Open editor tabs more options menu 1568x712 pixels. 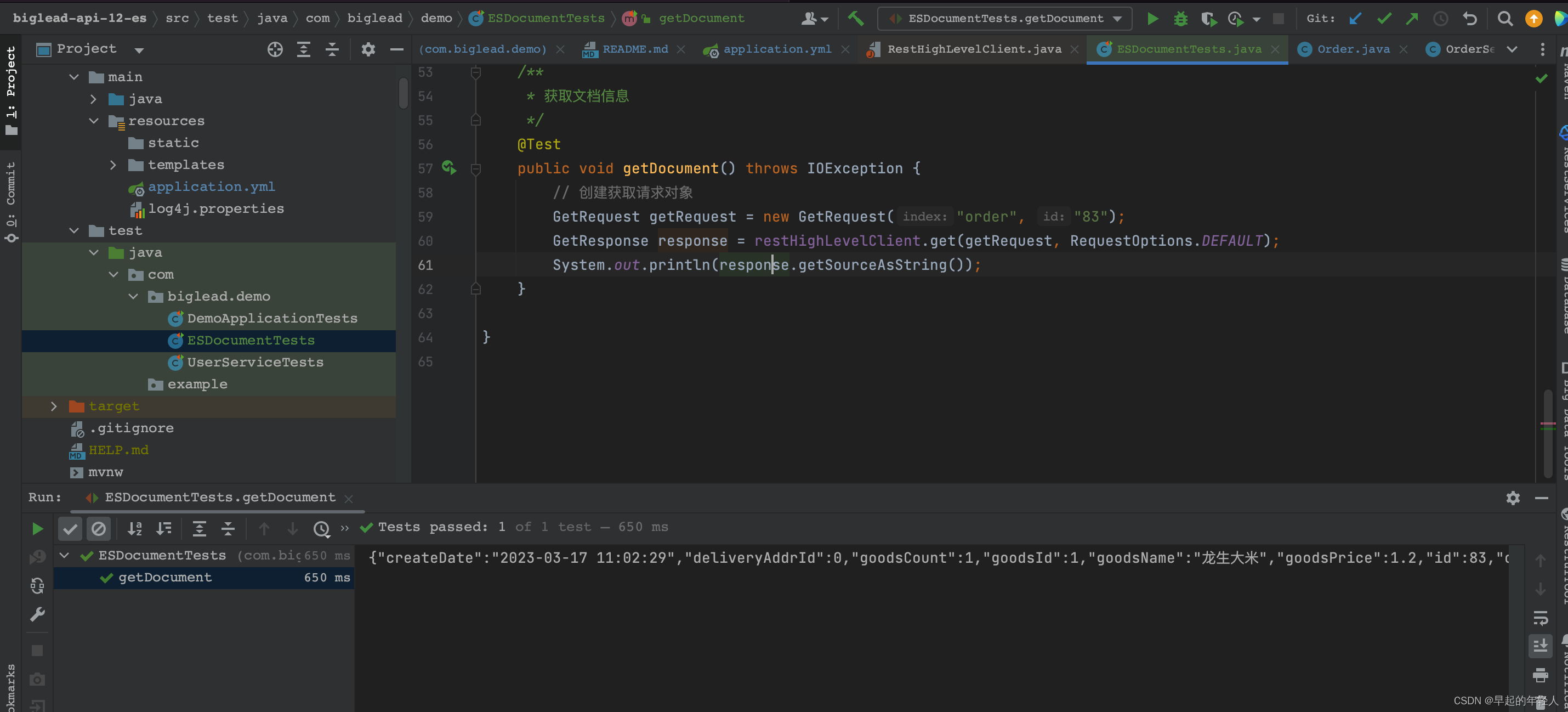tap(1541, 49)
